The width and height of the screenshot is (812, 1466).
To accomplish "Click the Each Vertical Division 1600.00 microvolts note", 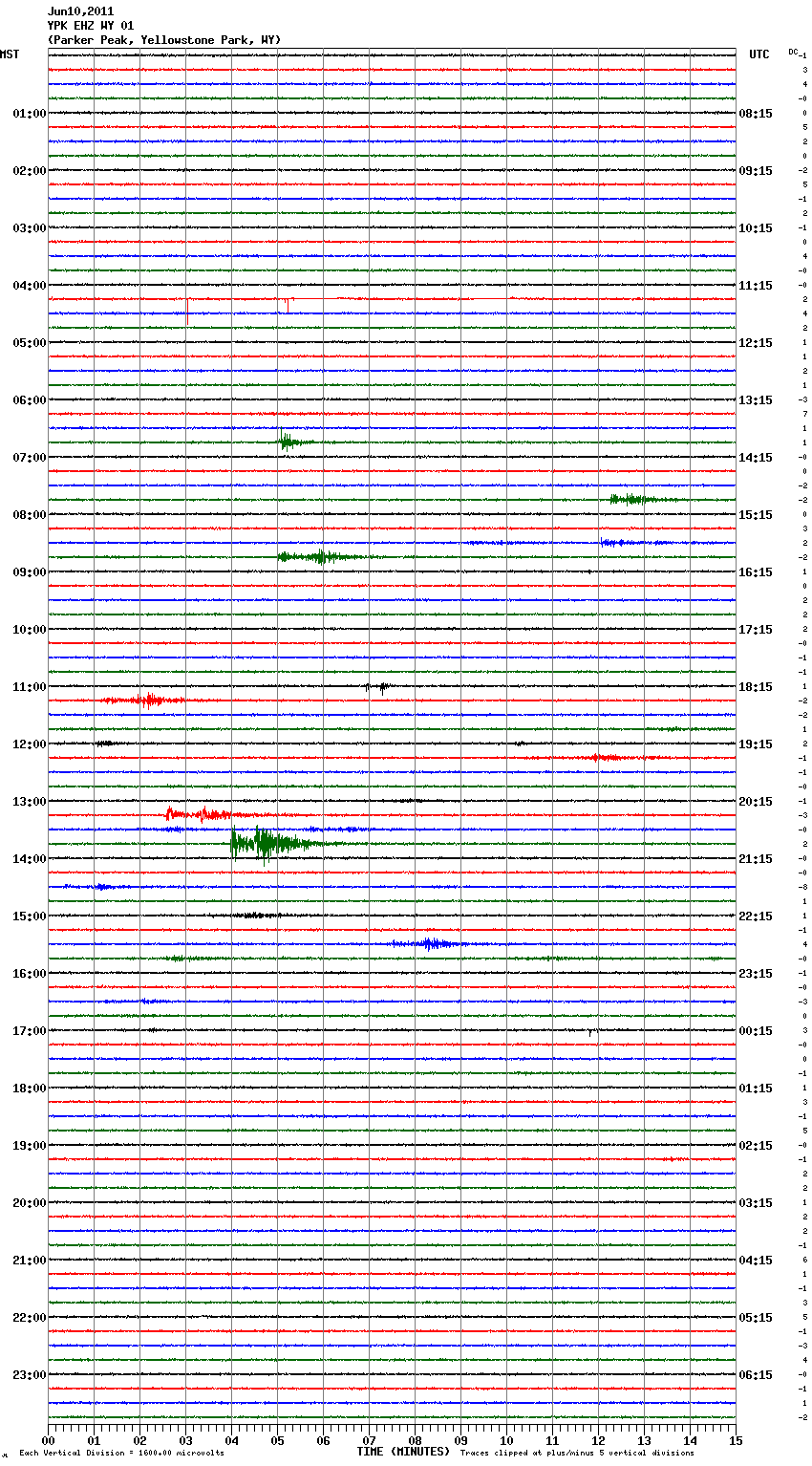I will pyautogui.click(x=121, y=1454).
